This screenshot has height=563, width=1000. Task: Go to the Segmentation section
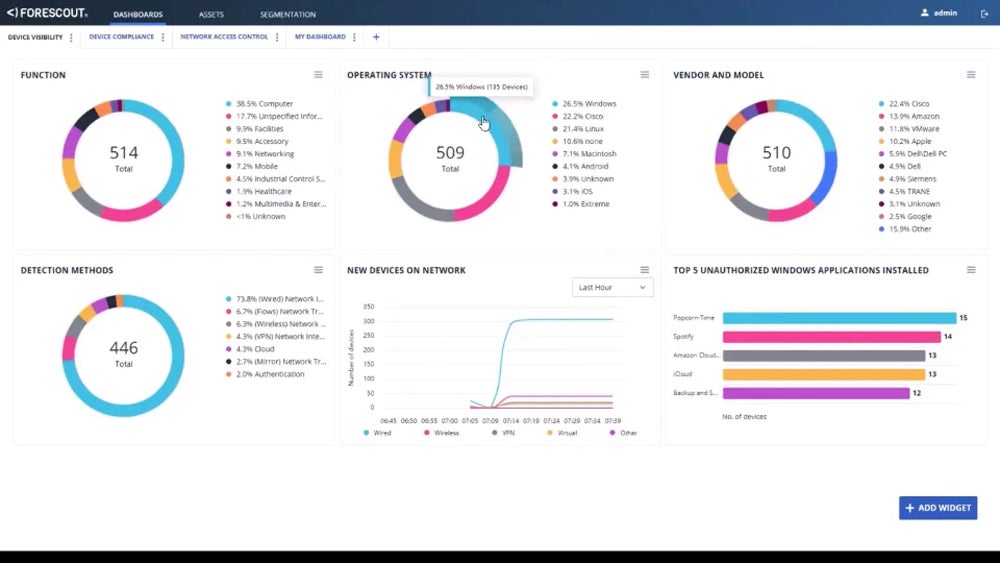[x=287, y=15]
